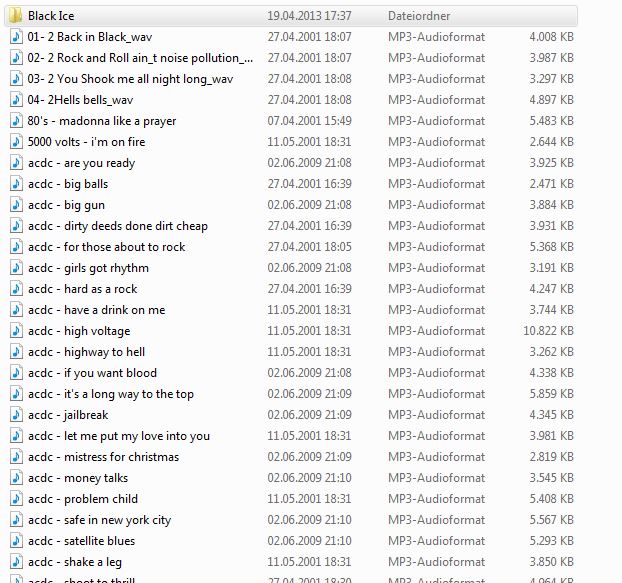622x583 pixels.
Task: Click the music icon for You Shook me all night long
Action: click(16, 79)
